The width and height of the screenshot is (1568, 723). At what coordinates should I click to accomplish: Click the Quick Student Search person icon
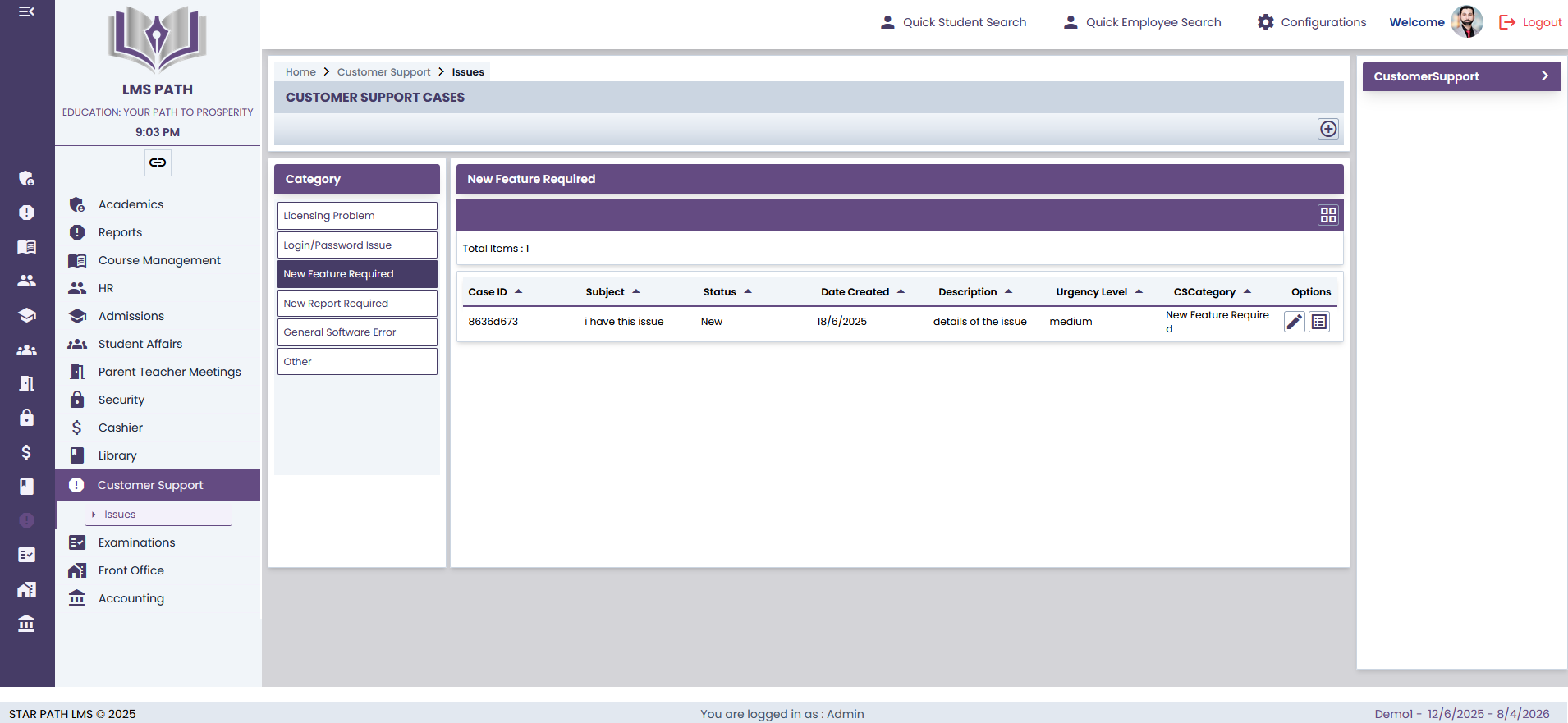click(887, 22)
